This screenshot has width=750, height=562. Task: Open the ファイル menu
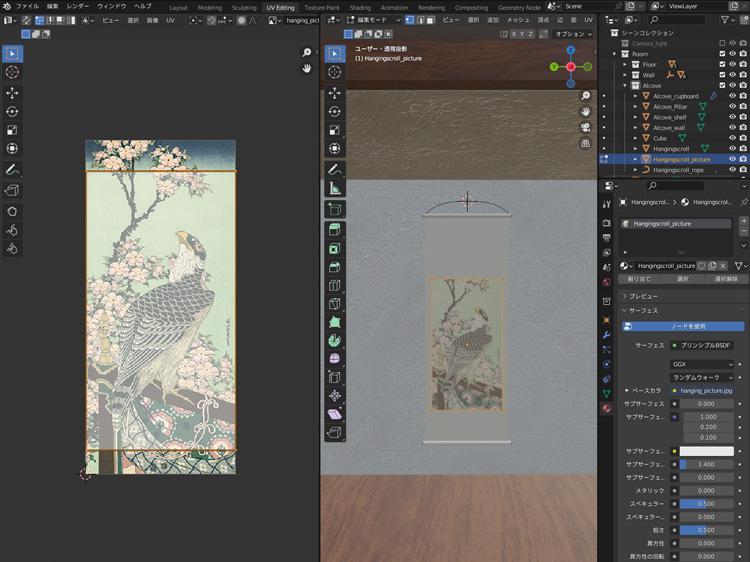tap(27, 7)
